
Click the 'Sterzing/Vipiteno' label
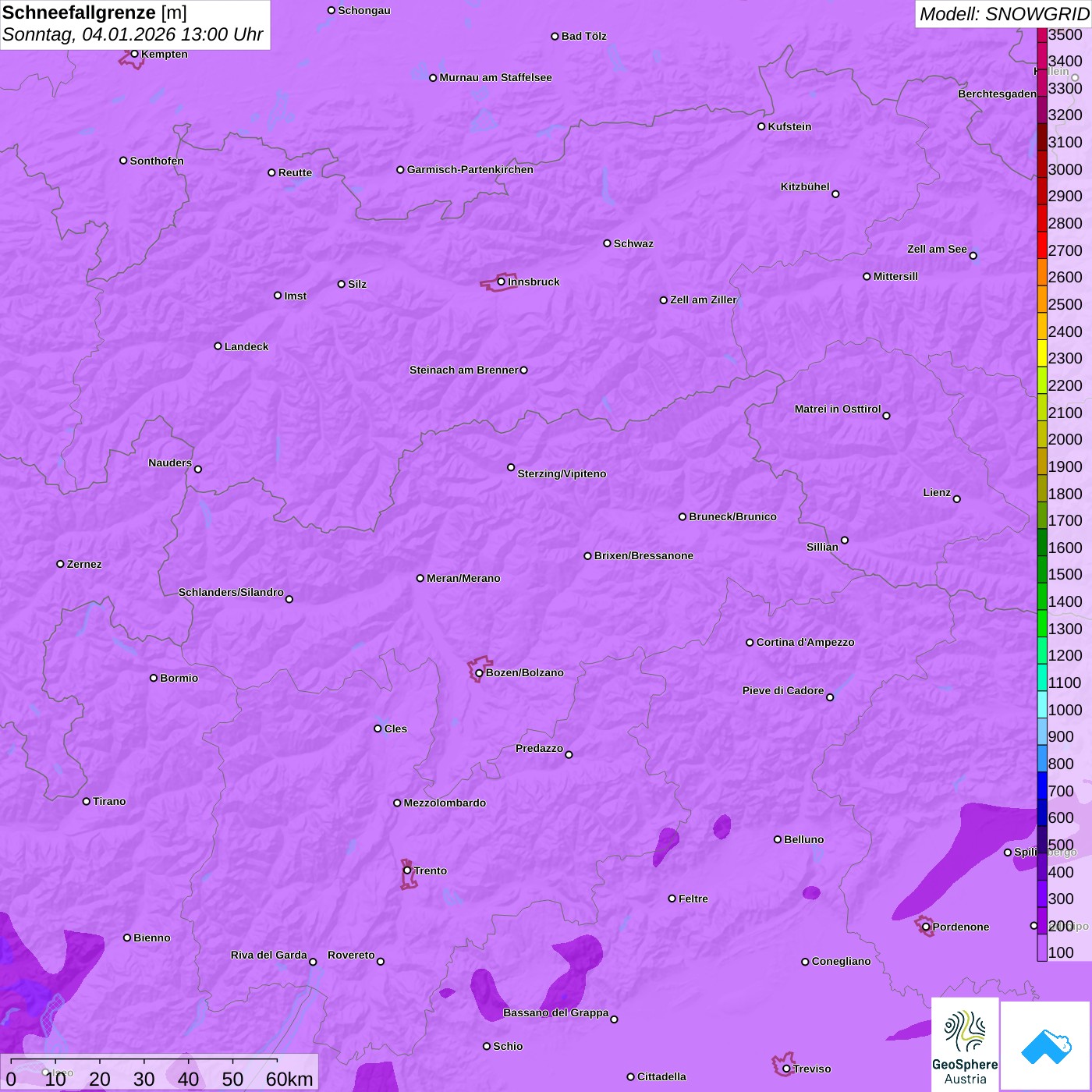tap(562, 473)
